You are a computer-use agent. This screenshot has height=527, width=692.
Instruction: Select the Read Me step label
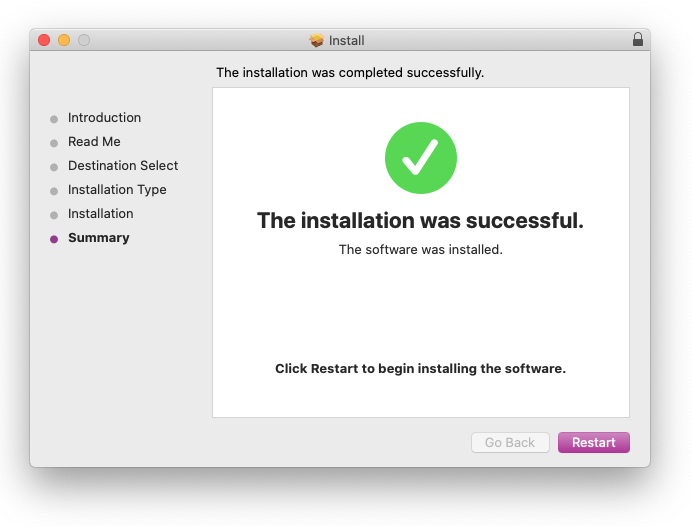coord(94,141)
